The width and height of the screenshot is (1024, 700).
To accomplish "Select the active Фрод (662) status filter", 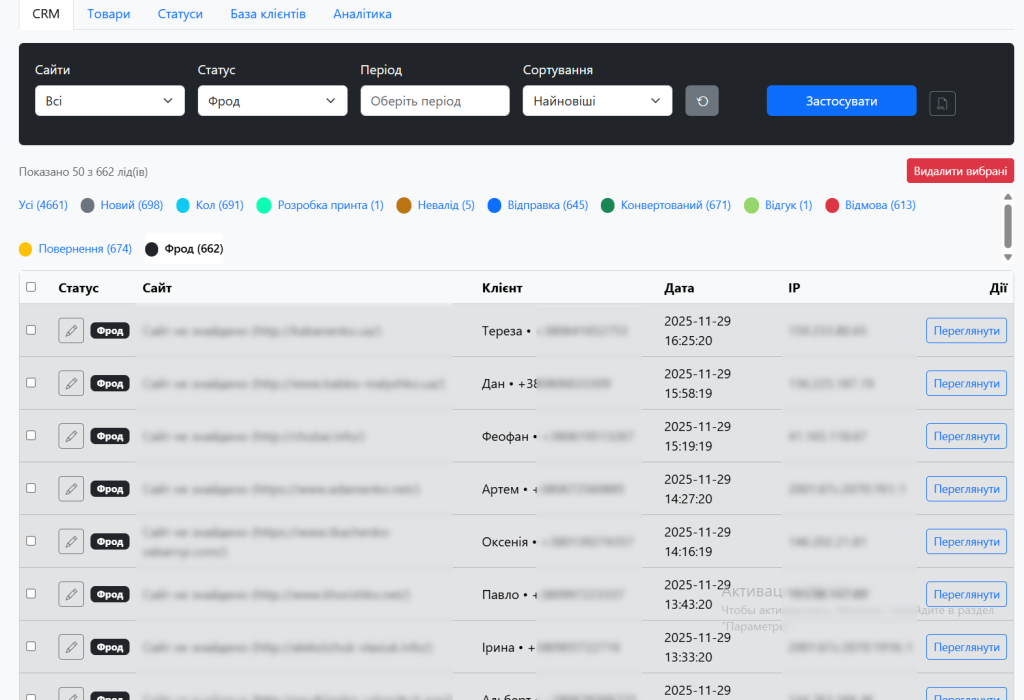I will point(184,249).
